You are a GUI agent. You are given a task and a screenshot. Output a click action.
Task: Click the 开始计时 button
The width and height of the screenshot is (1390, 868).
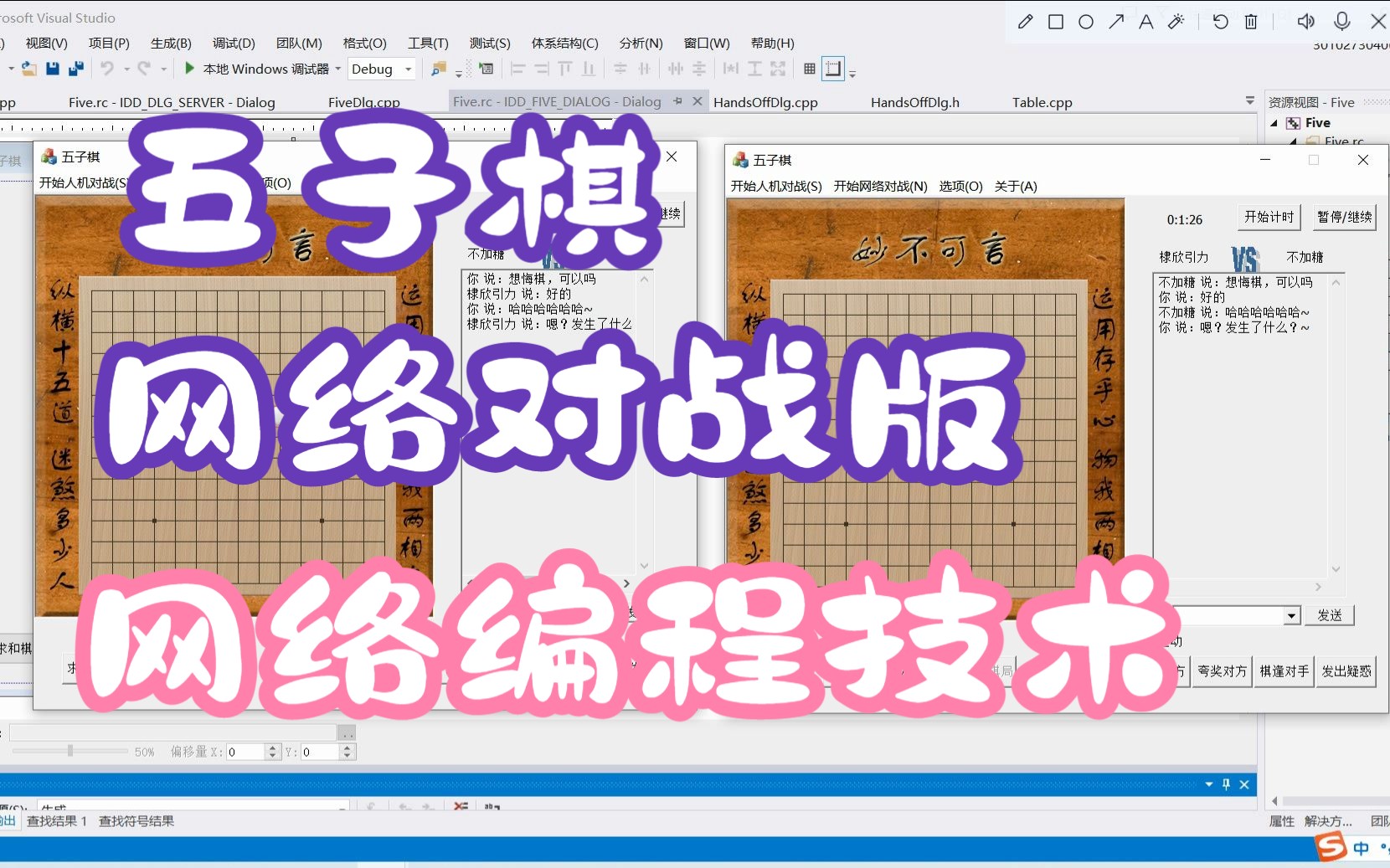tap(1268, 217)
